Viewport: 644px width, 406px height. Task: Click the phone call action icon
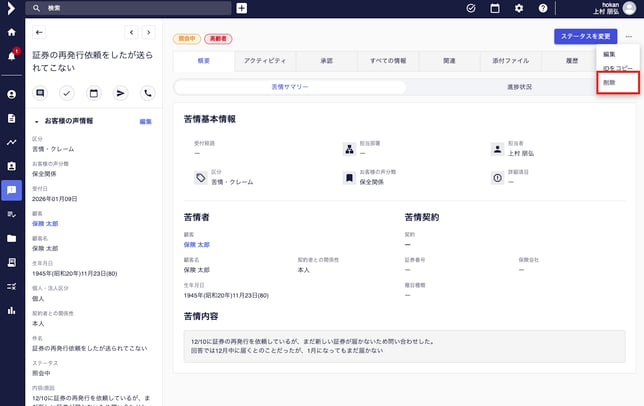pos(148,93)
